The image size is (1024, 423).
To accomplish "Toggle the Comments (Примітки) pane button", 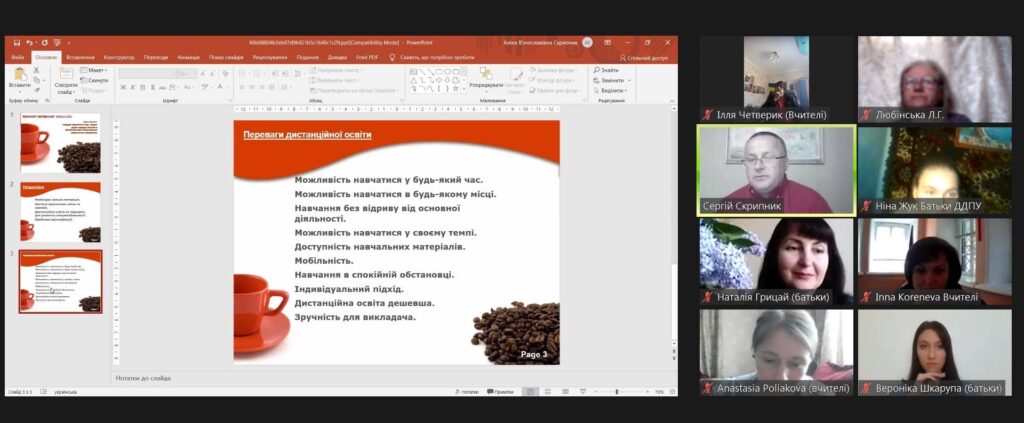I will (x=499, y=392).
